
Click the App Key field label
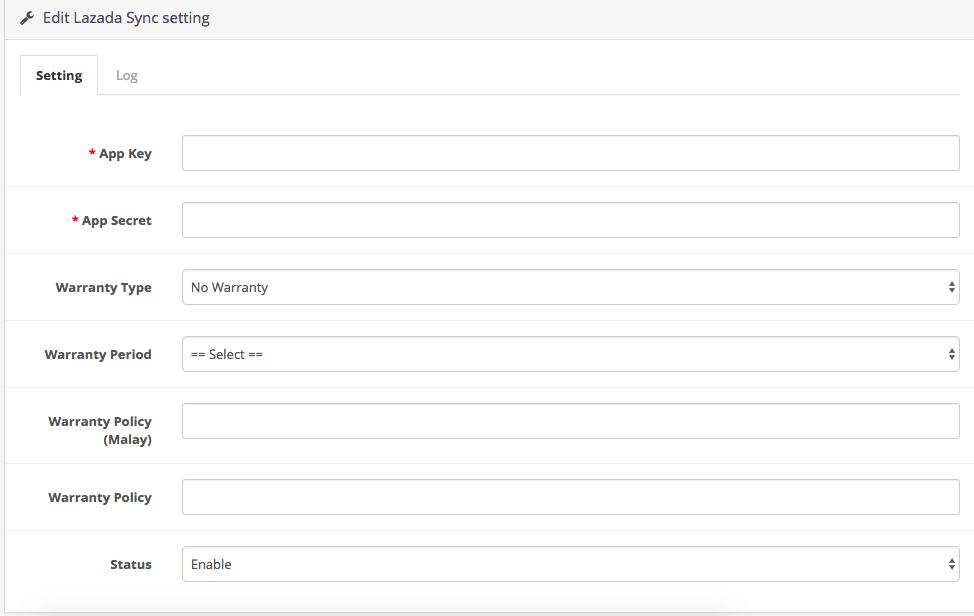click(125, 154)
